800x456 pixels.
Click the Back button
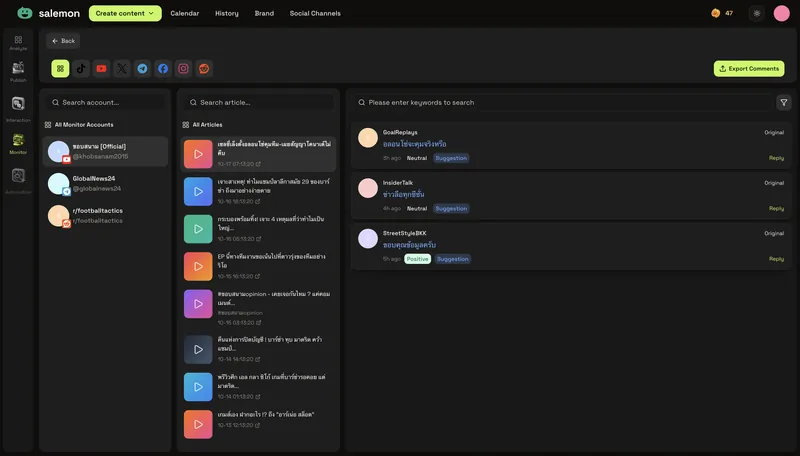(x=63, y=41)
